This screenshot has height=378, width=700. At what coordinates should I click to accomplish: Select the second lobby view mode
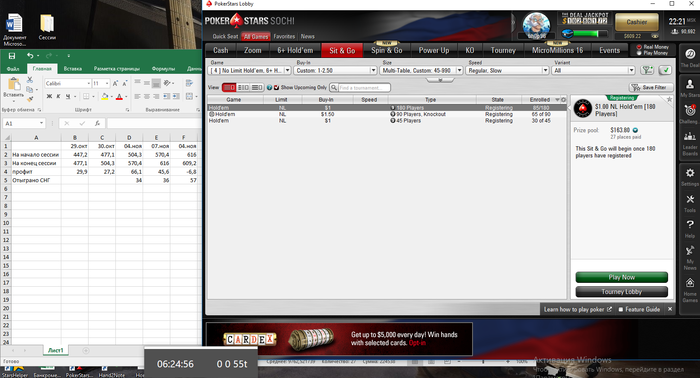point(243,87)
